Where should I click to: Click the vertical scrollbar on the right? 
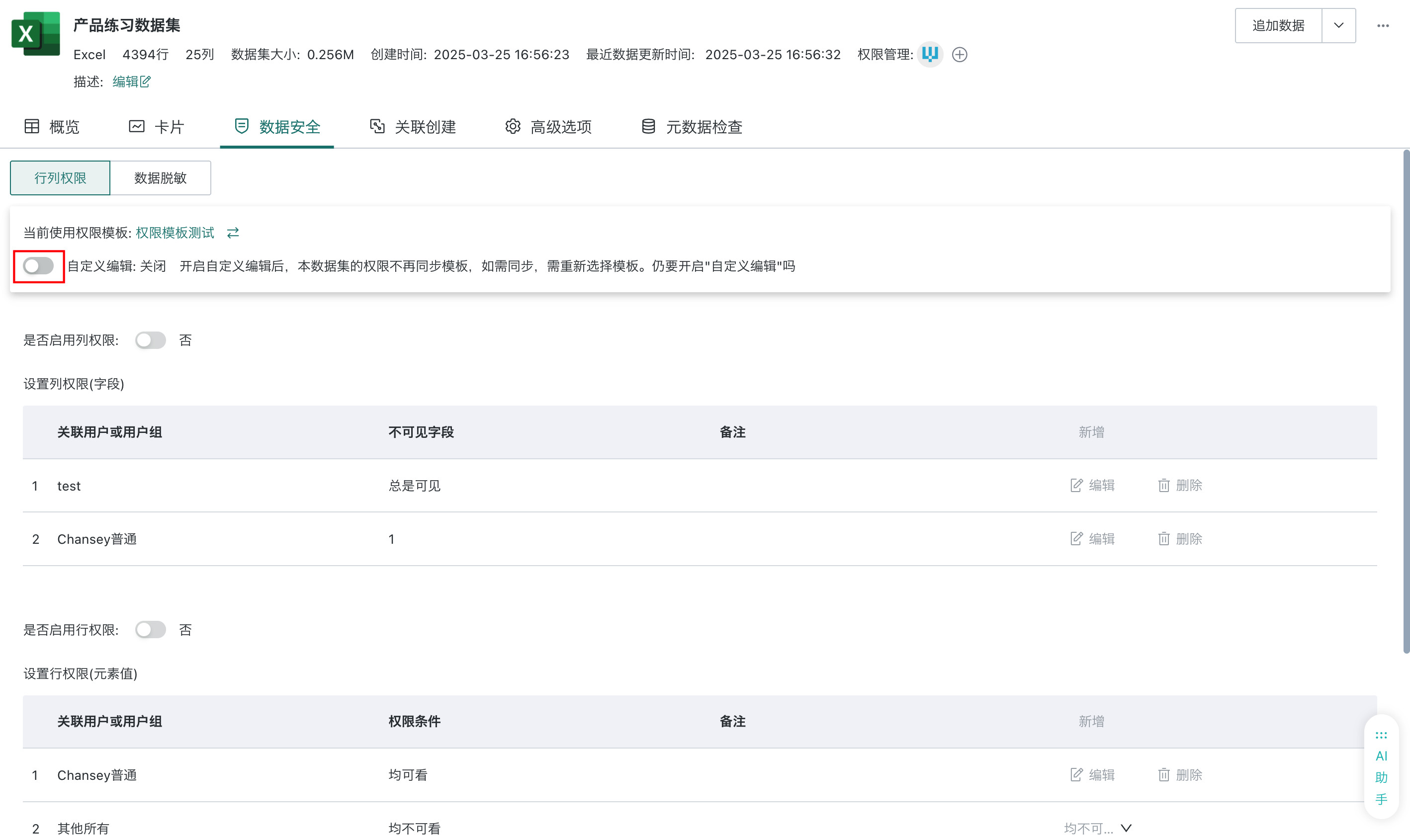(x=1406, y=402)
